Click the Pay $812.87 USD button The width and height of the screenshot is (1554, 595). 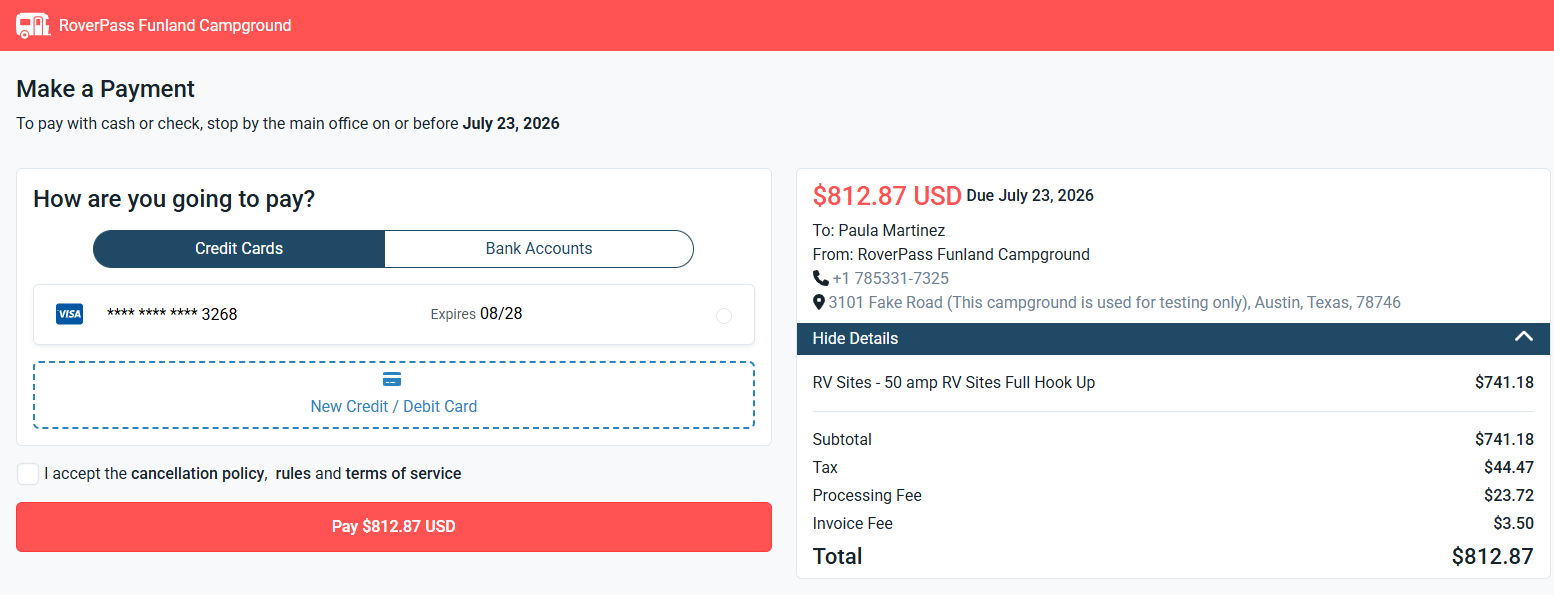(394, 527)
